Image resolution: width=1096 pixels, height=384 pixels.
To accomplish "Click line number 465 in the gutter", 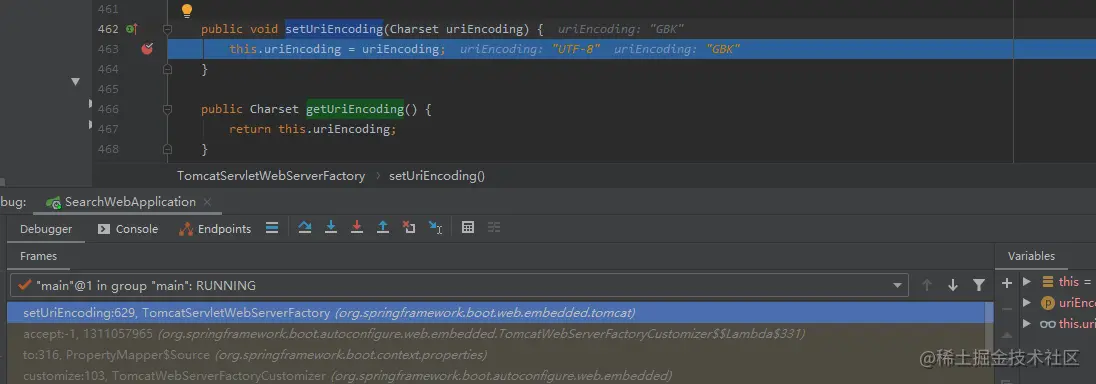I will (x=108, y=89).
